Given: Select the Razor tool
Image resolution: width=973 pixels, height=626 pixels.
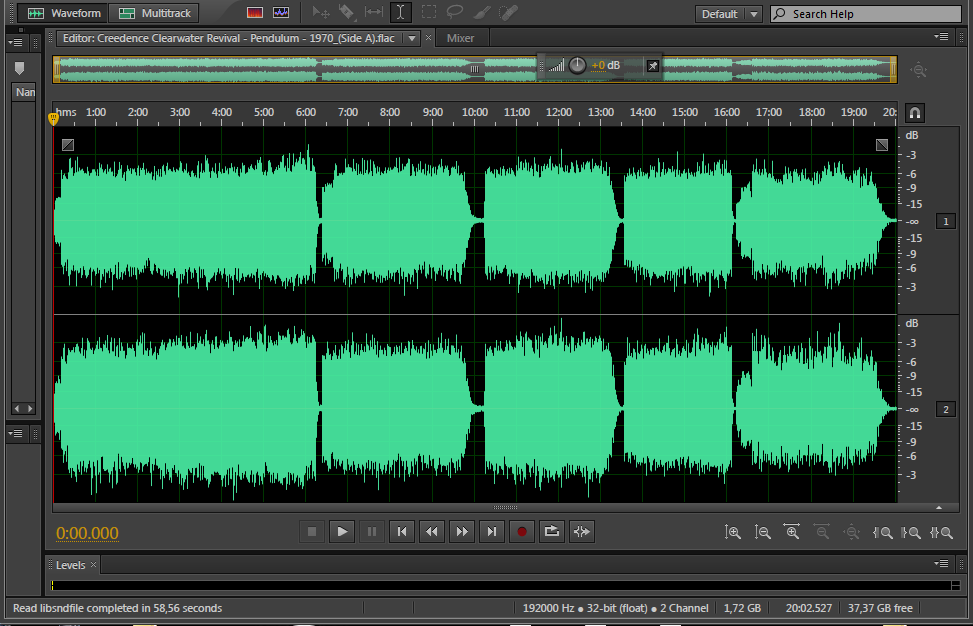Looking at the screenshot, I should coord(347,12).
